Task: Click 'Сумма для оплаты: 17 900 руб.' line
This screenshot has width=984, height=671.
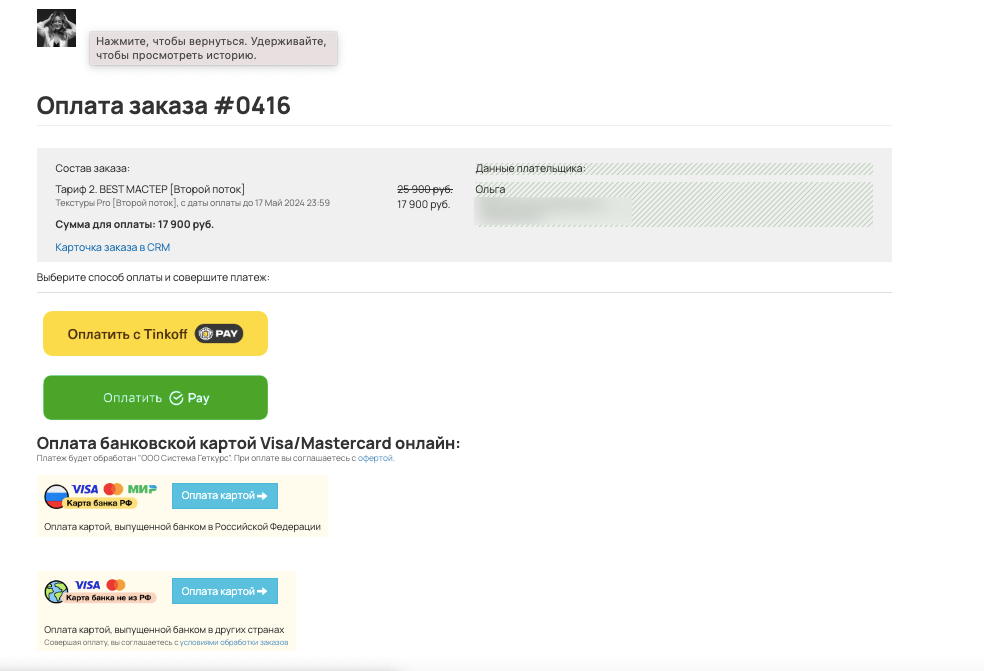Action: [x=134, y=224]
